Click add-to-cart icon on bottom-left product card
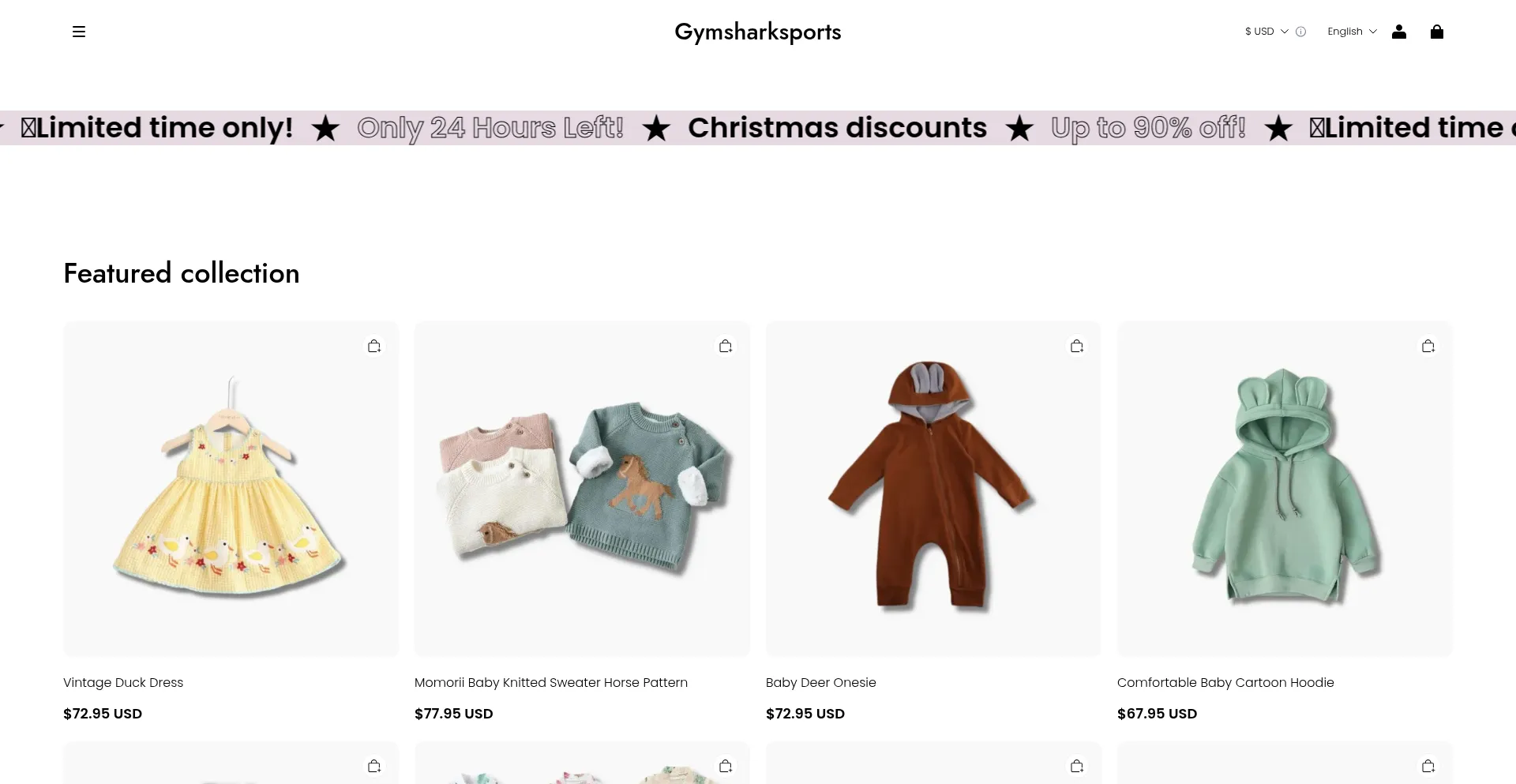 374,765
